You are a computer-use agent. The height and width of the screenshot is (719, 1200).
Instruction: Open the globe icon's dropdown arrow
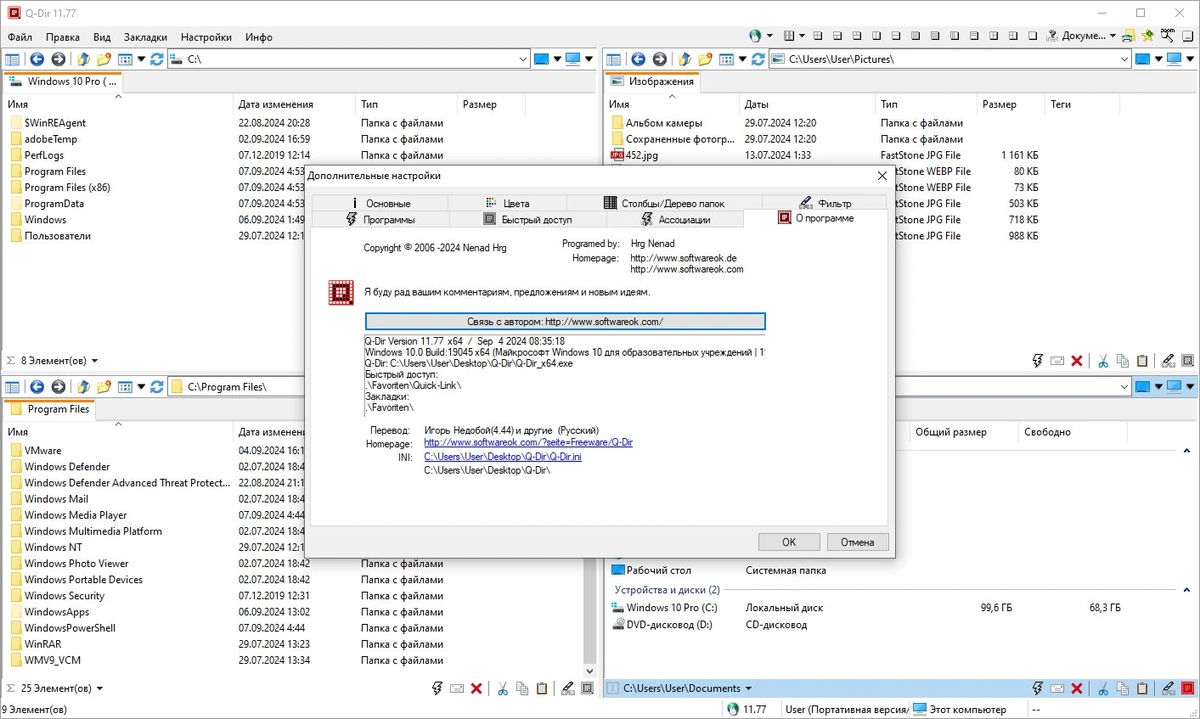coord(769,36)
